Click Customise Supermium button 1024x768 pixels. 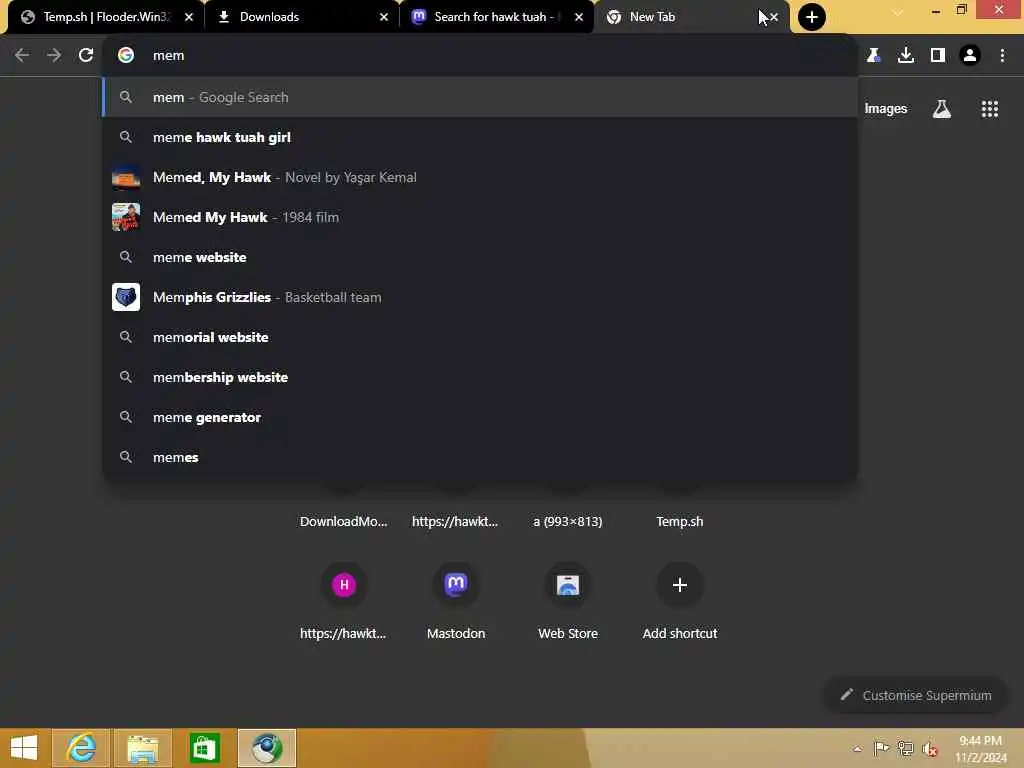(x=916, y=696)
